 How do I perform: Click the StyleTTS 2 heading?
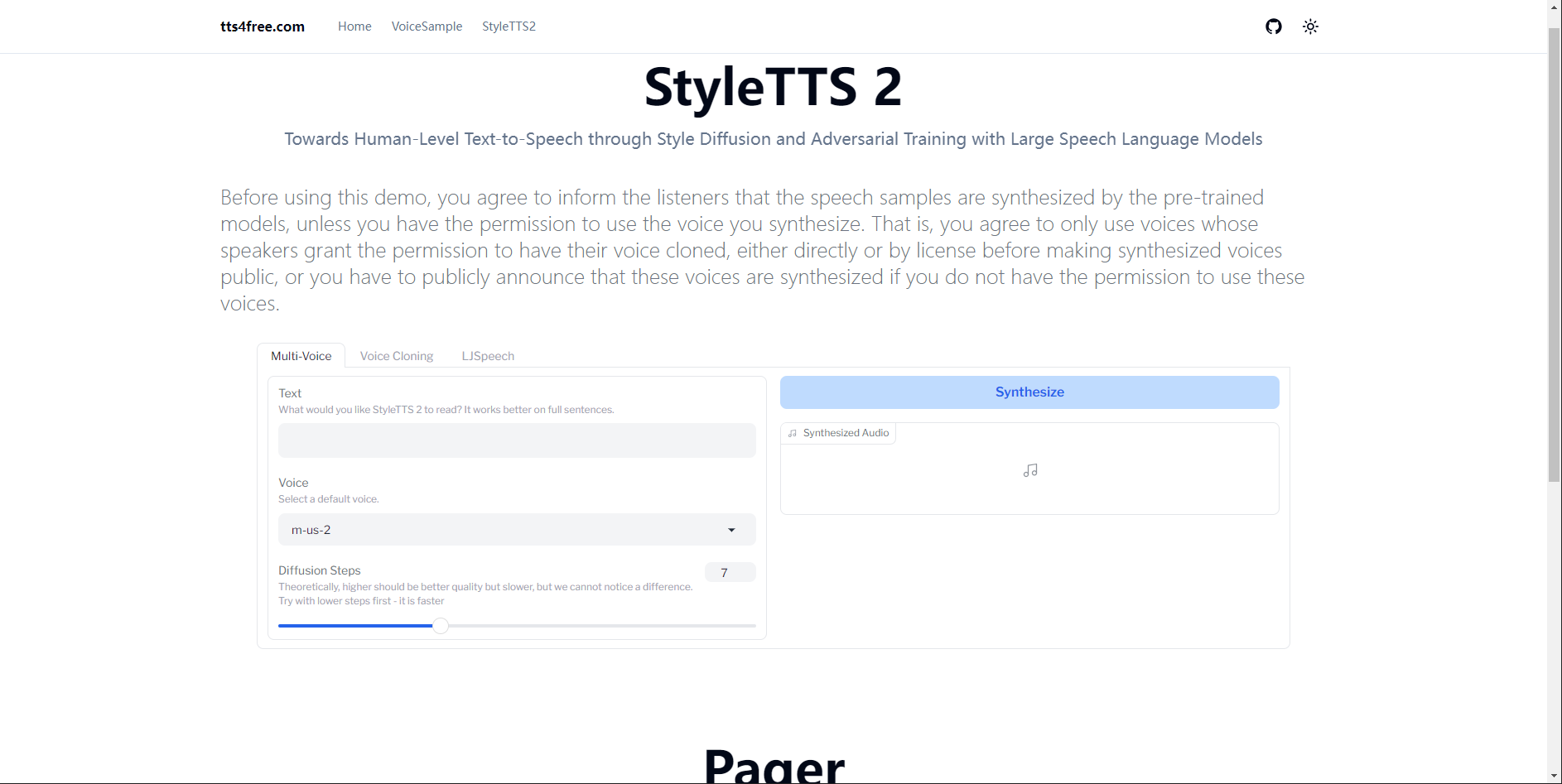(x=773, y=87)
